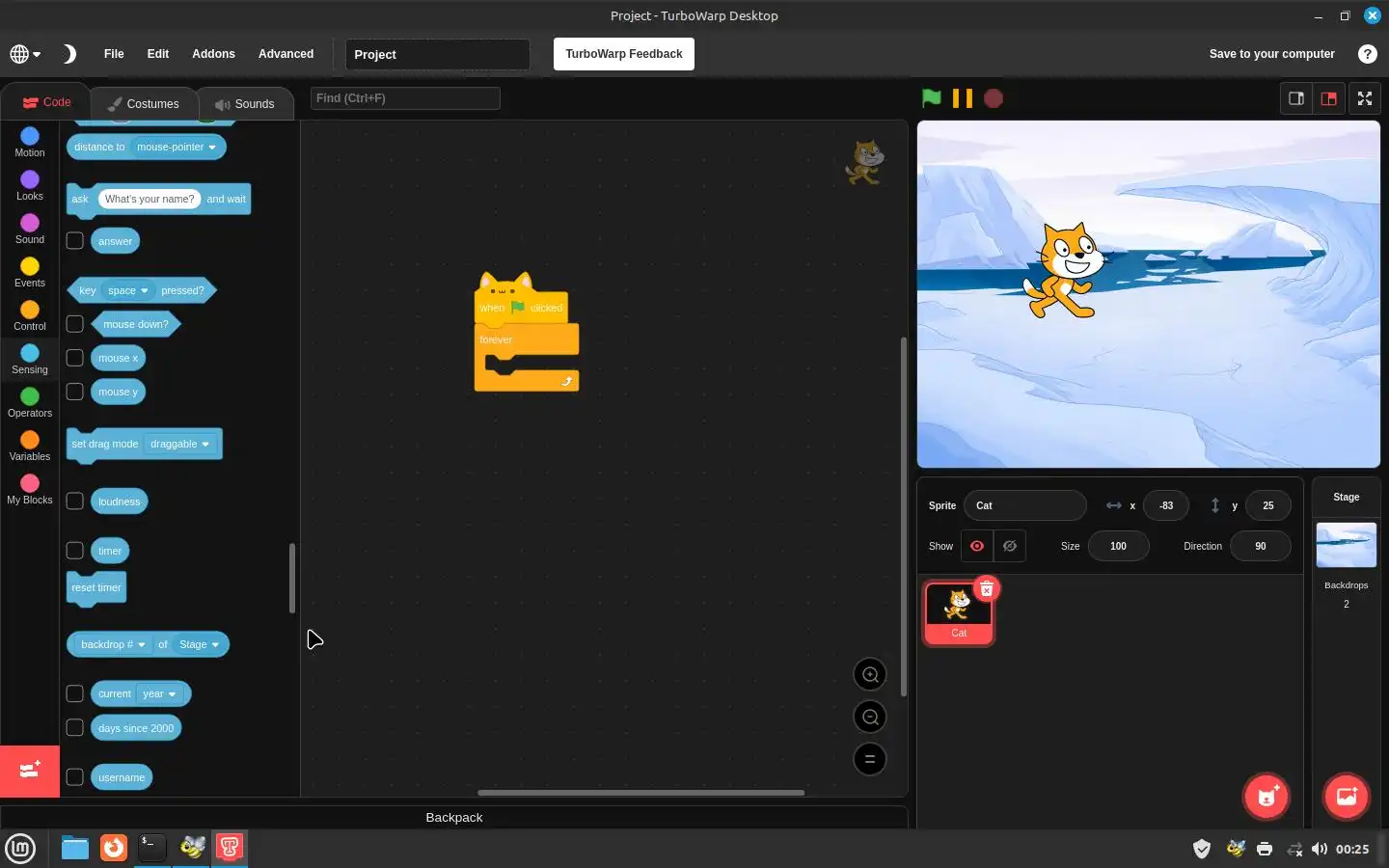The image size is (1389, 868).
Task: Open the Stage object dropdown
Action: (199, 644)
